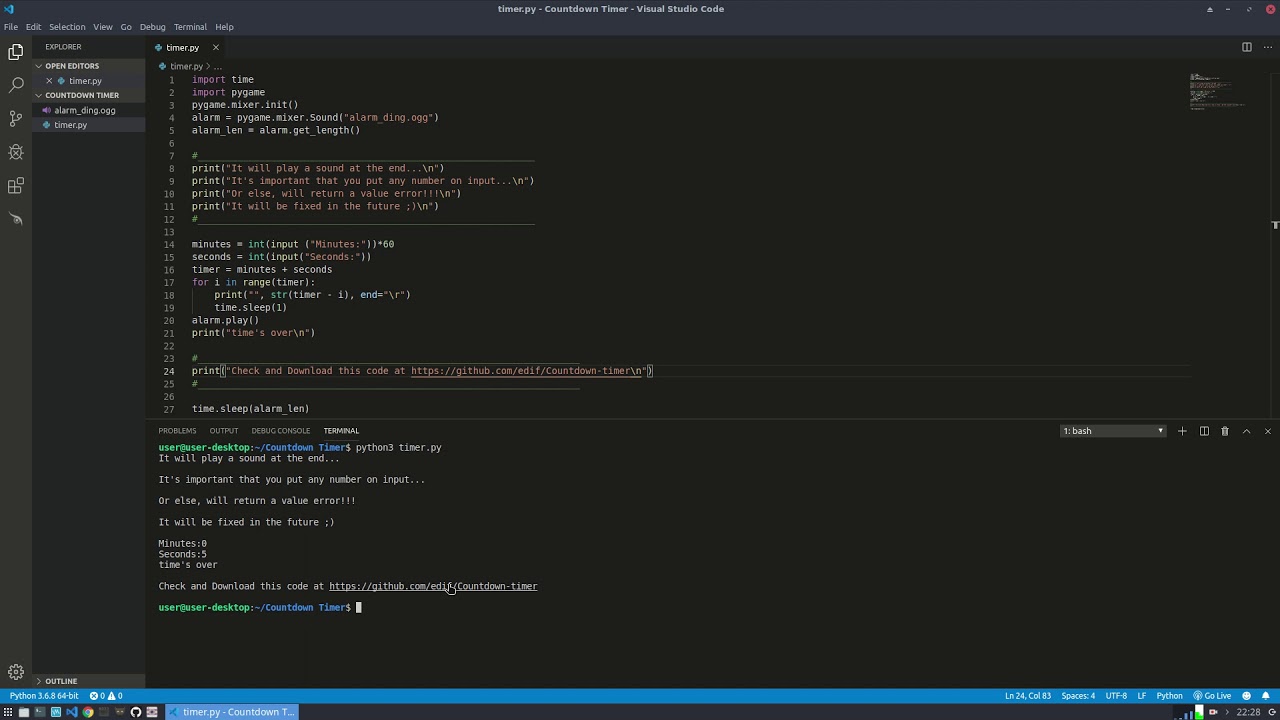Open the Debug menu

153,27
